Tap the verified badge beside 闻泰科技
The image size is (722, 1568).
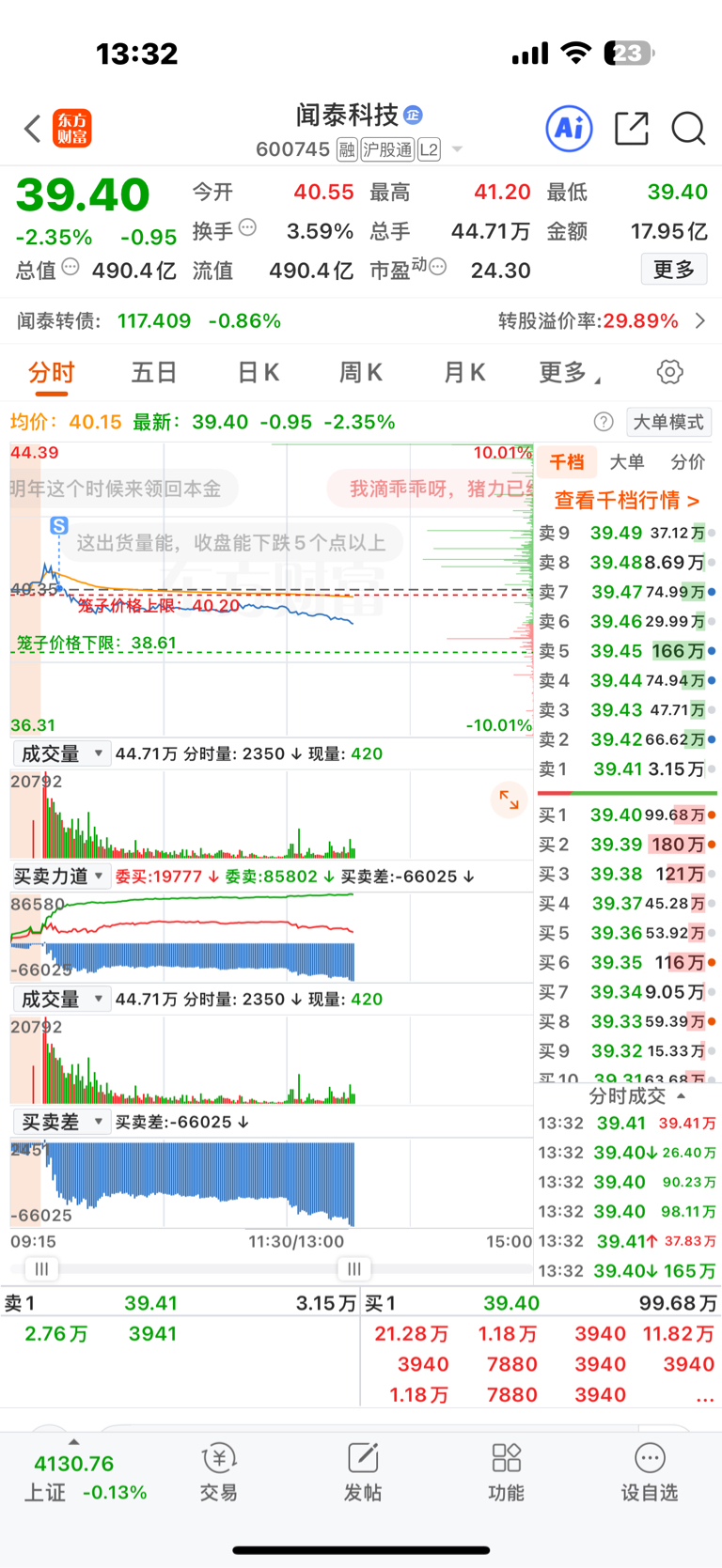(x=413, y=115)
